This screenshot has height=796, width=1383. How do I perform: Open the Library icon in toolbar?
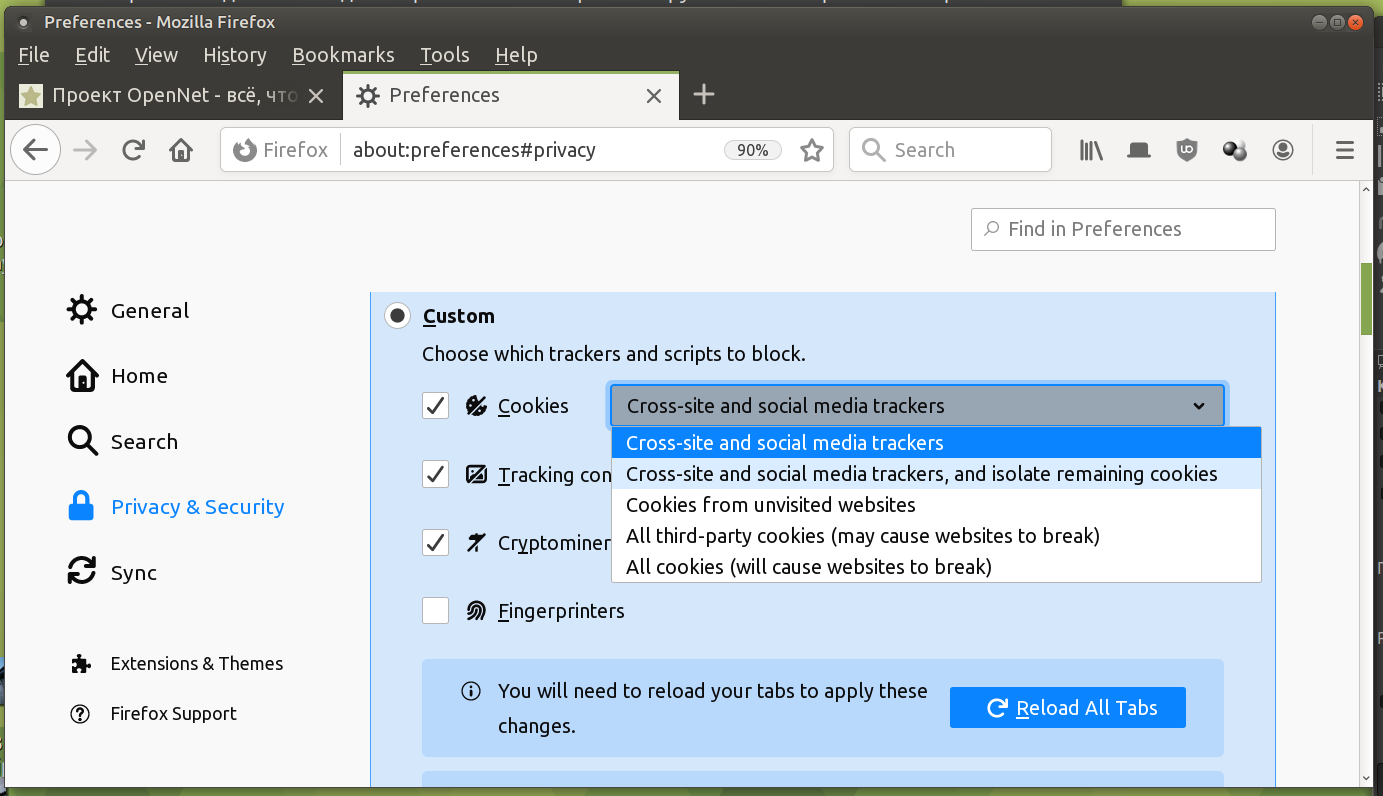coord(1091,150)
